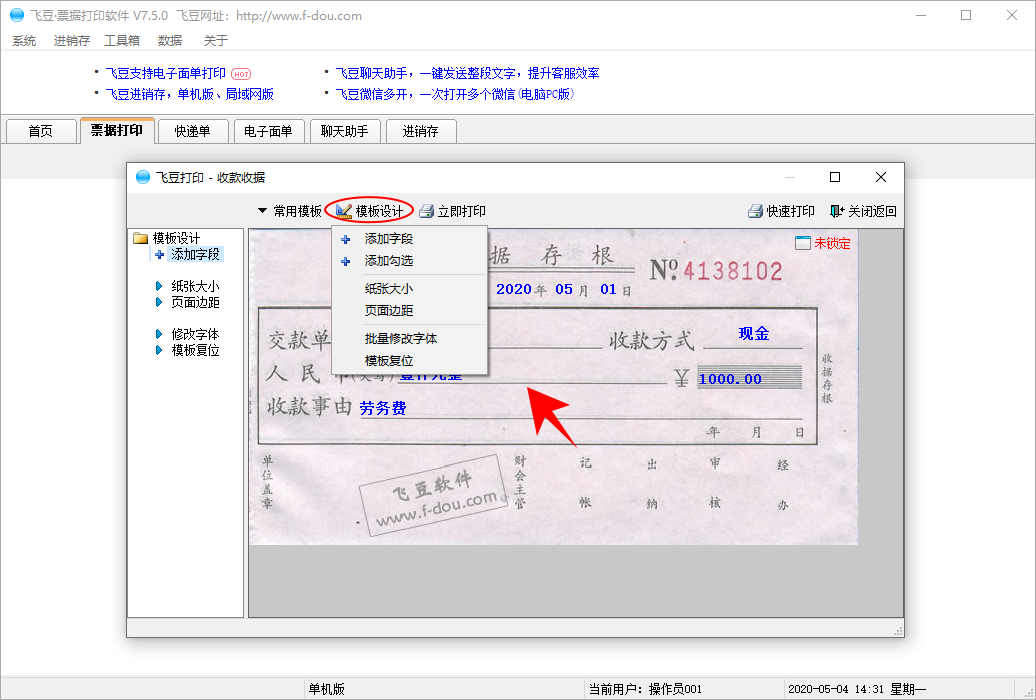1036x700 pixels.
Task: Select the year field showing 2020
Action: tap(514, 289)
